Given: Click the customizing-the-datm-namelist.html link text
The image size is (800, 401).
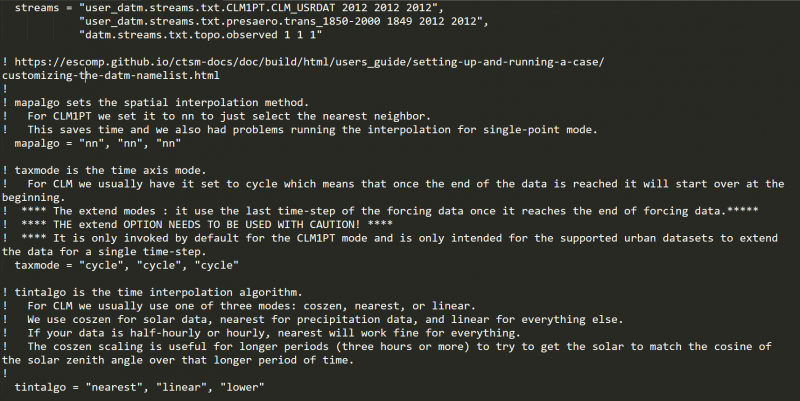Looking at the screenshot, I should point(111,75).
